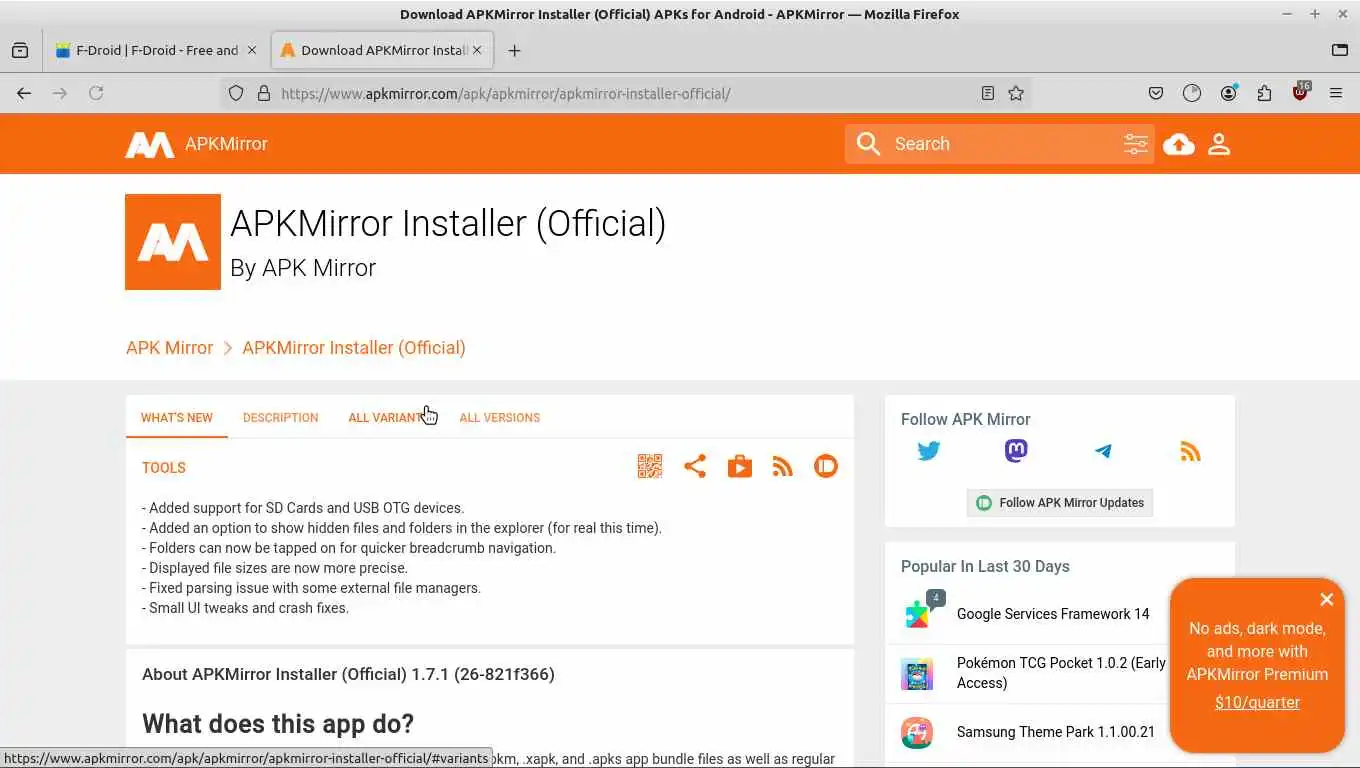Close the APKMirror Premium popup

click(1327, 599)
